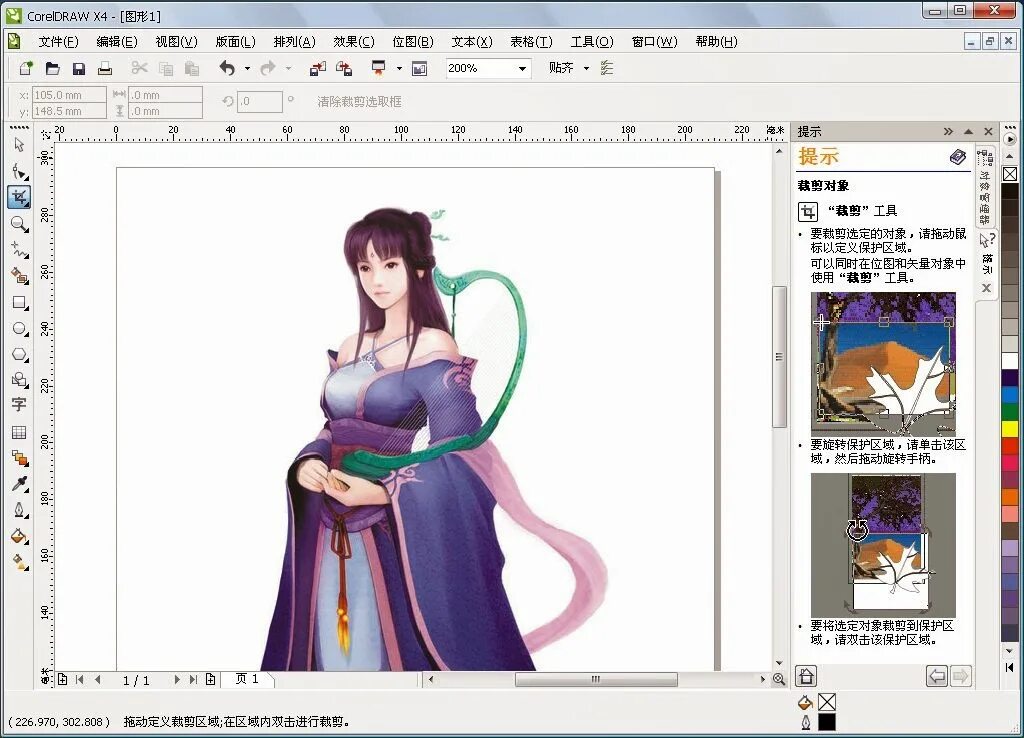Go back in hints with left arrow
Image resolution: width=1024 pixels, height=738 pixels.
coord(936,676)
